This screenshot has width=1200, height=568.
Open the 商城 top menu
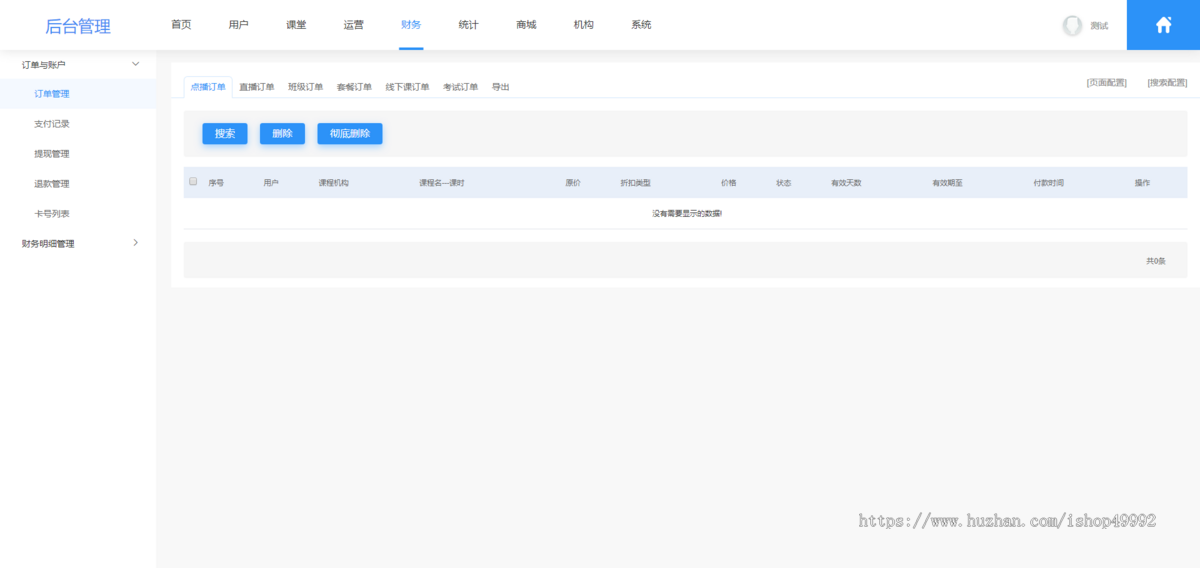[526, 25]
